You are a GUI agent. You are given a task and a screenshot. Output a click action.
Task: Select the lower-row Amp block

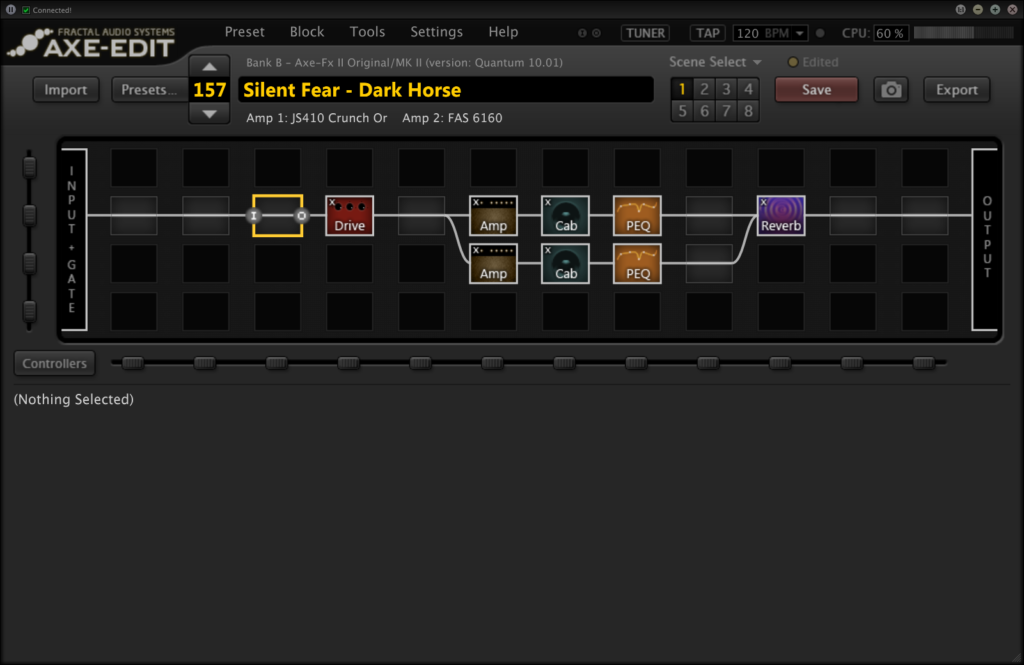493,263
